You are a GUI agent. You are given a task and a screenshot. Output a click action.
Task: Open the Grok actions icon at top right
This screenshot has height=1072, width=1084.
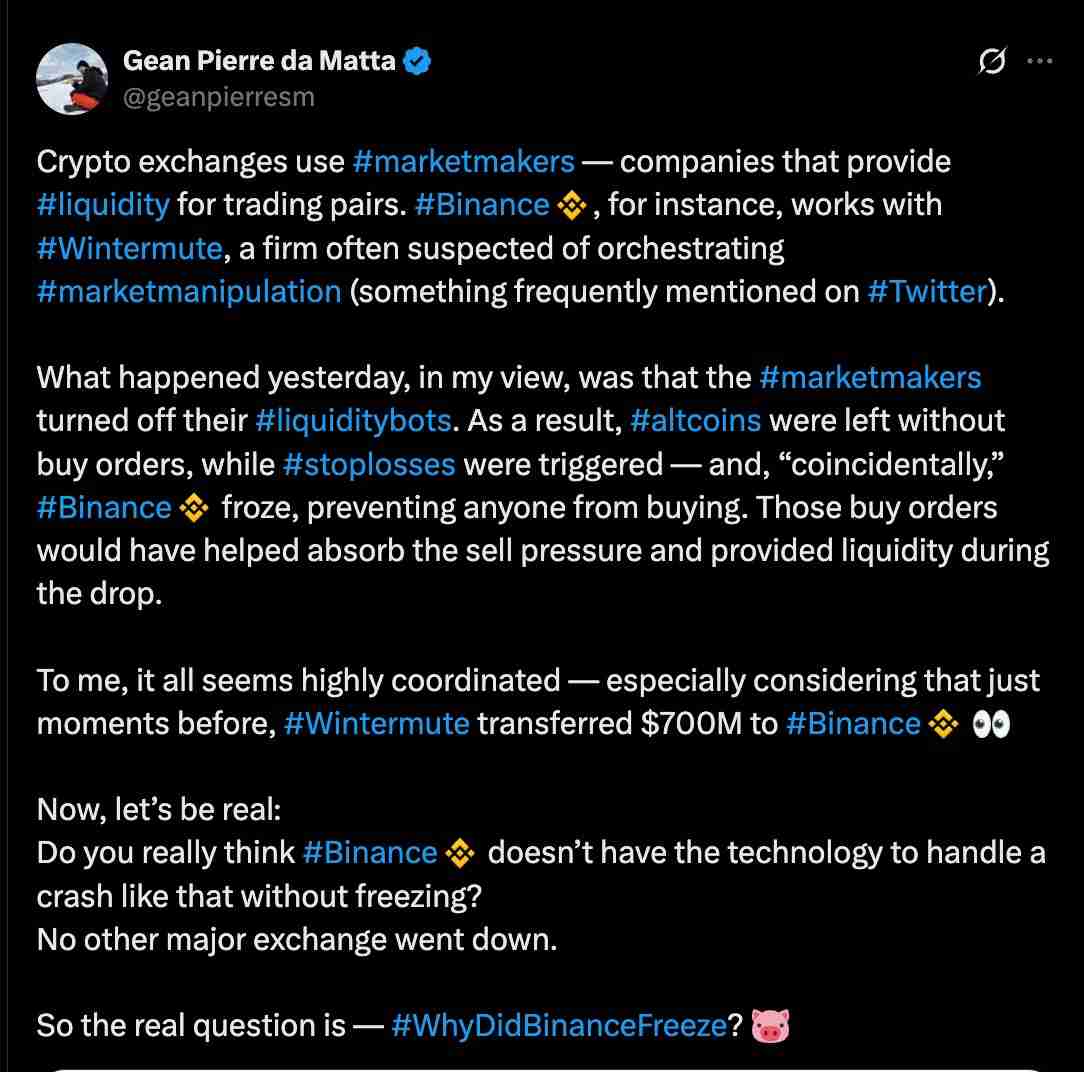[x=991, y=62]
